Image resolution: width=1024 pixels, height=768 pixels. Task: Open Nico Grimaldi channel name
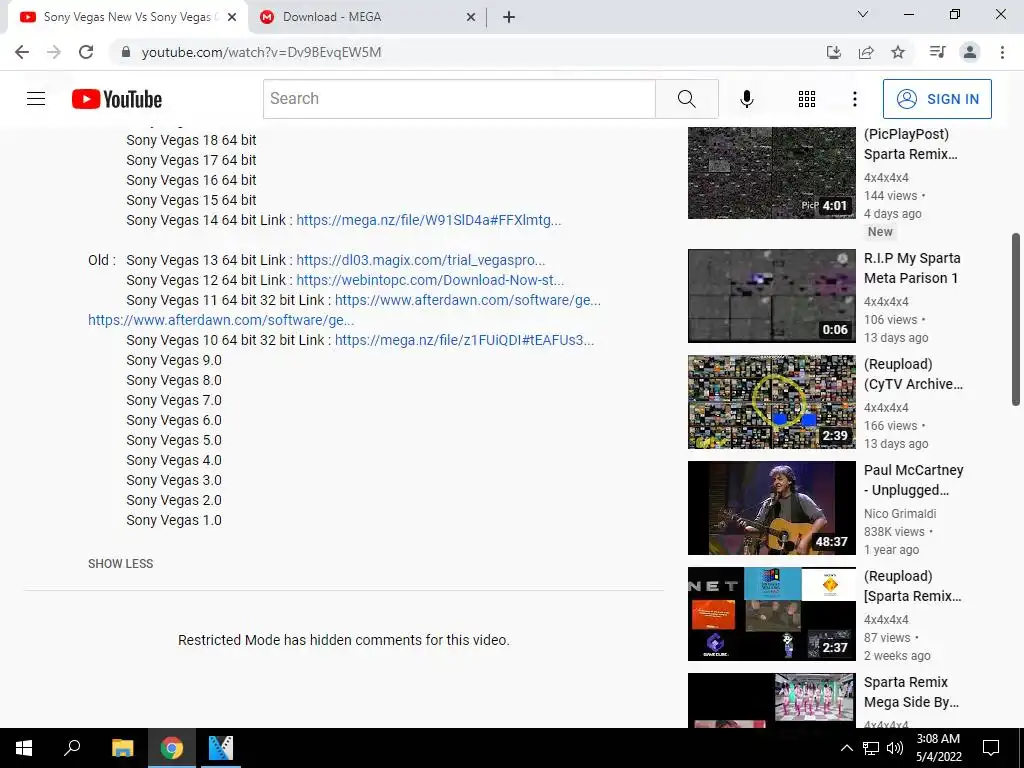point(900,514)
